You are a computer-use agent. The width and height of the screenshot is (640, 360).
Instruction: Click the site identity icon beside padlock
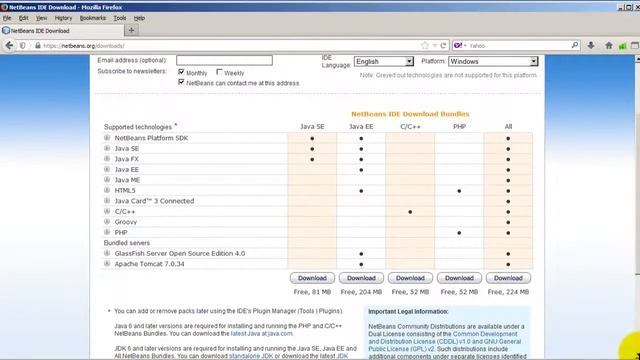pyautogui.click(x=23, y=46)
